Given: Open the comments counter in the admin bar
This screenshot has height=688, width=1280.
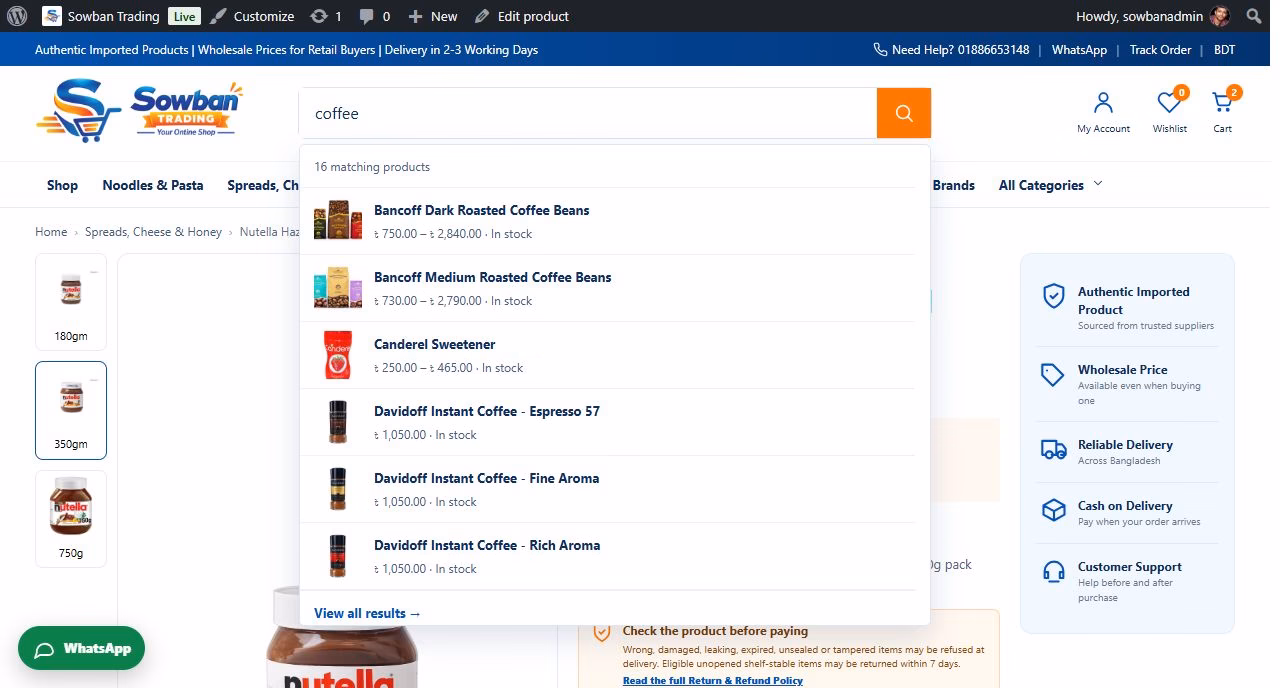Looking at the screenshot, I should pyautogui.click(x=375, y=16).
